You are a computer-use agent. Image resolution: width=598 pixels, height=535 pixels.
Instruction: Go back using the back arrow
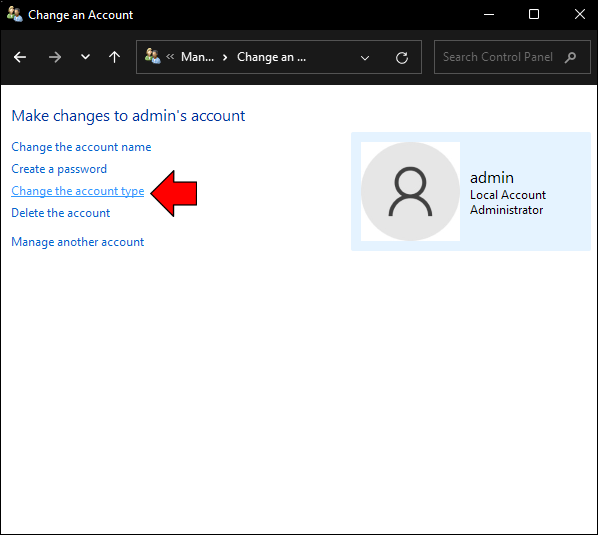pos(20,57)
